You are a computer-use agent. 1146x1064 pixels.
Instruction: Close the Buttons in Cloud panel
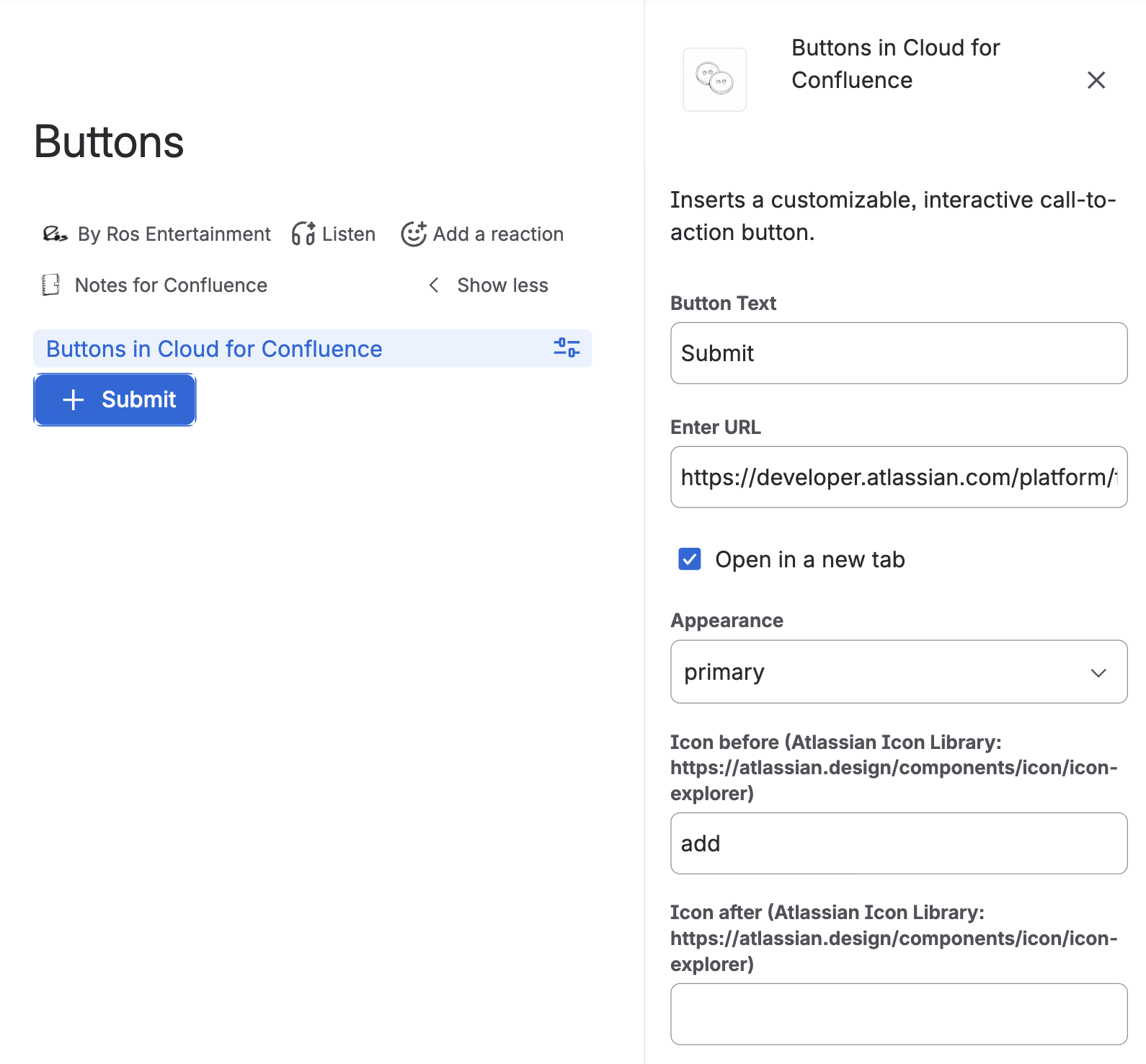point(1096,80)
